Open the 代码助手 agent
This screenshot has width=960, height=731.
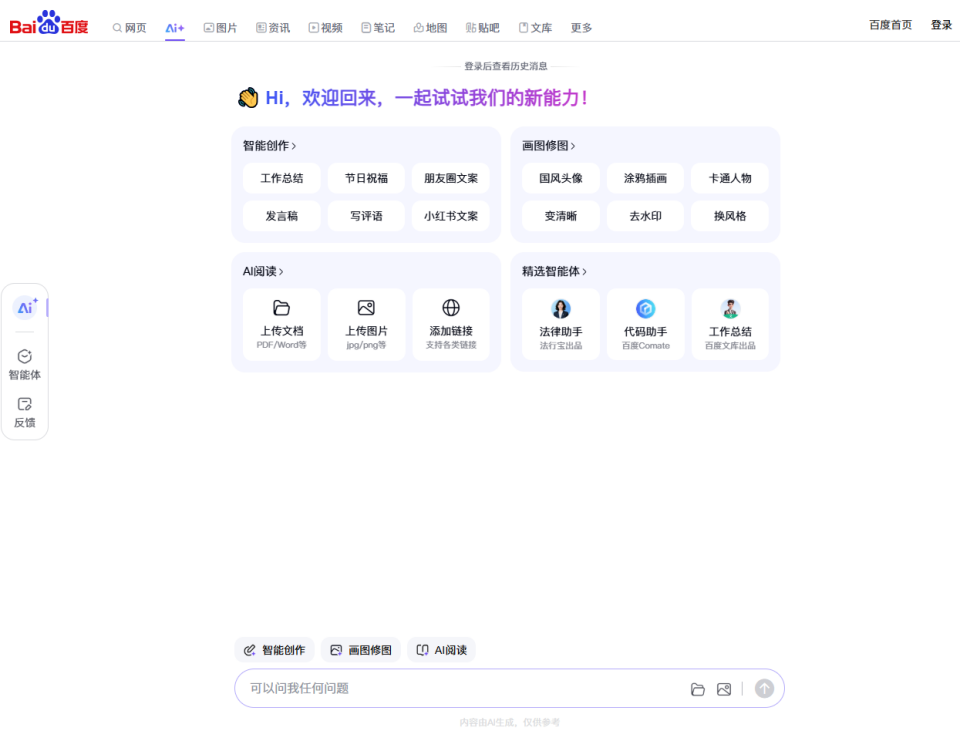[x=645, y=324]
